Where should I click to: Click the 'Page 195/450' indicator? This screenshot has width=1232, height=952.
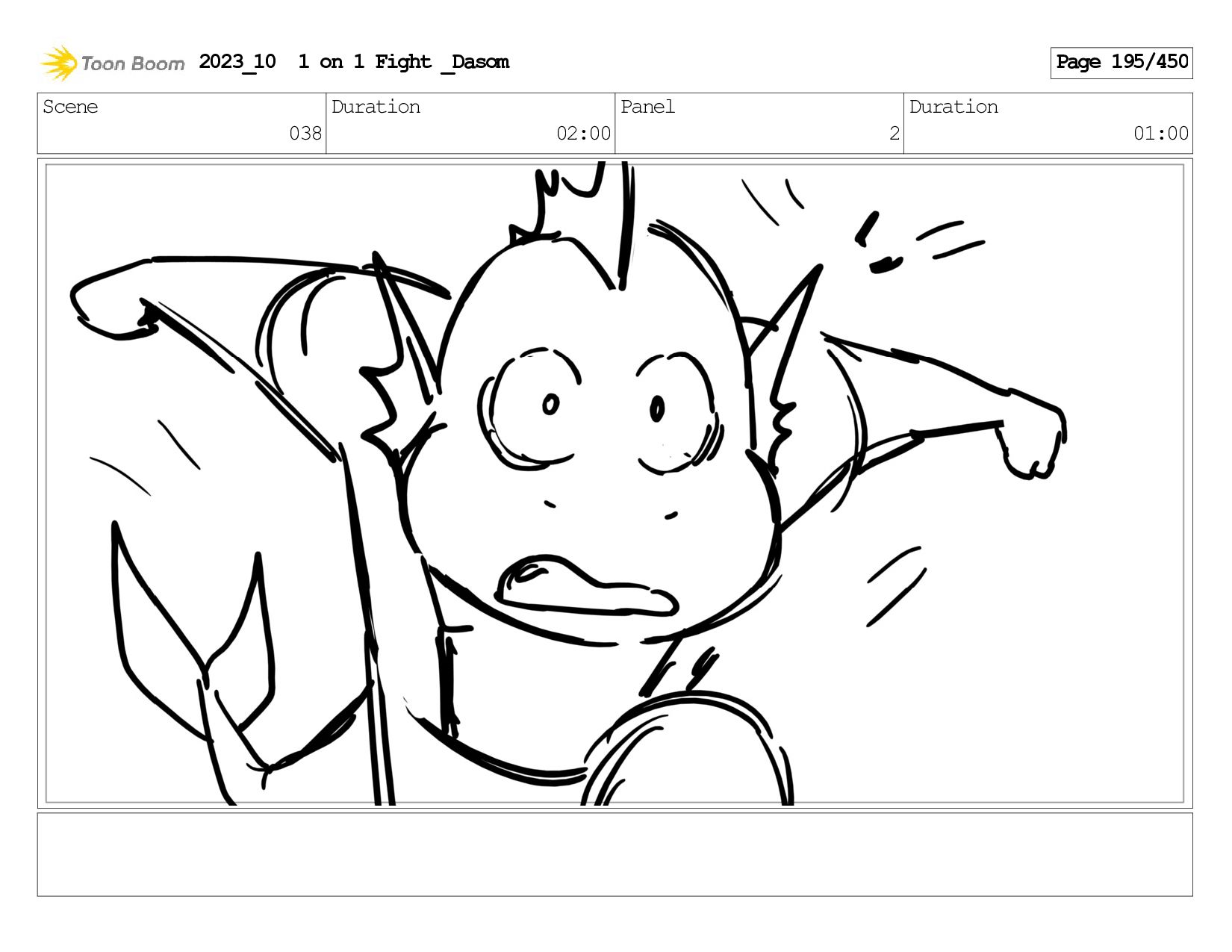point(1121,63)
